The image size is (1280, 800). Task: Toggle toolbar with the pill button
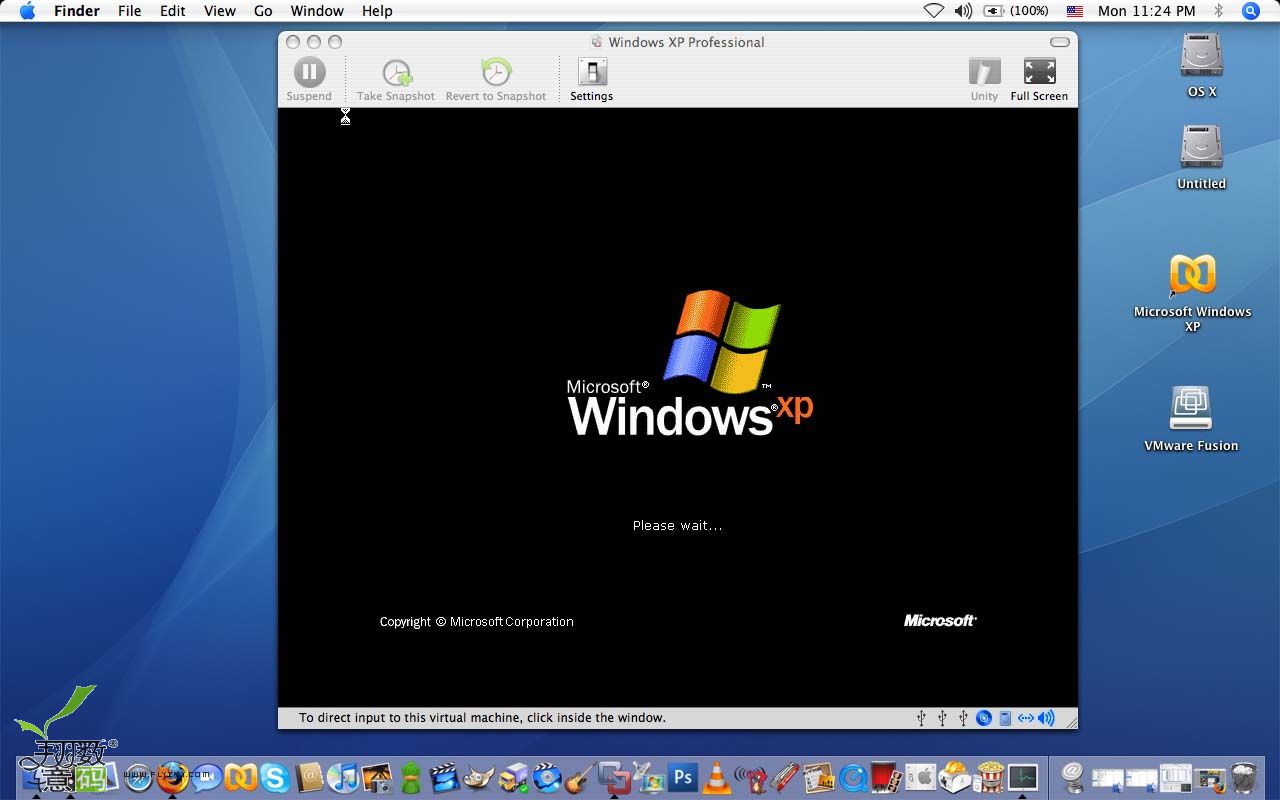pos(1059,42)
